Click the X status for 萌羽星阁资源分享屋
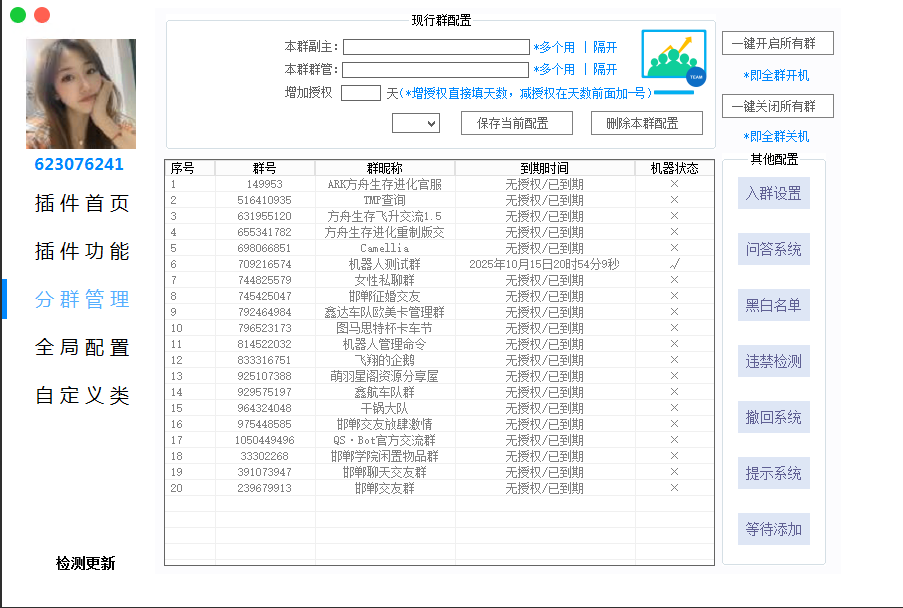This screenshot has width=903, height=608. tap(674, 376)
